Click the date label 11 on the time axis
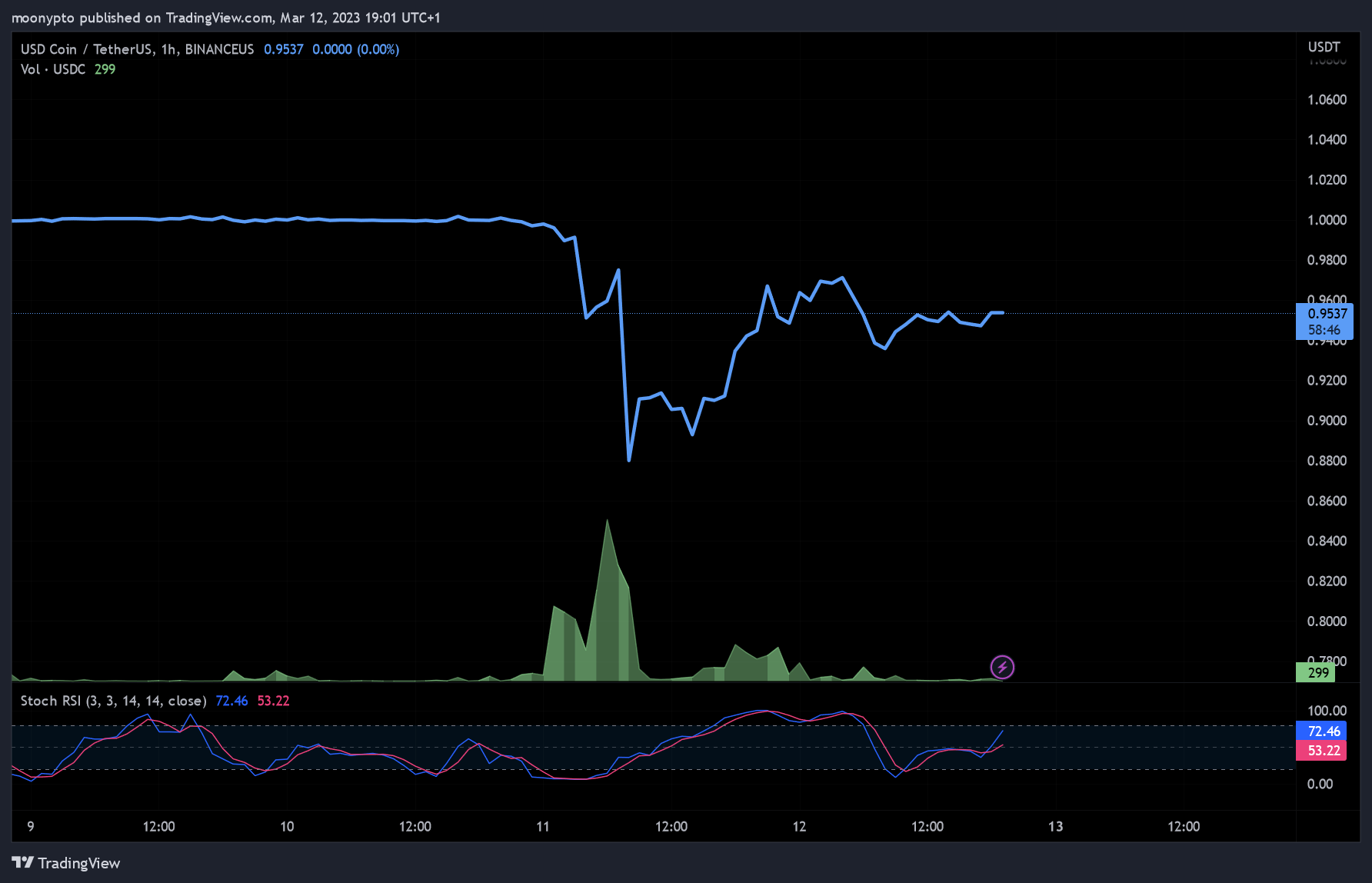 click(543, 827)
